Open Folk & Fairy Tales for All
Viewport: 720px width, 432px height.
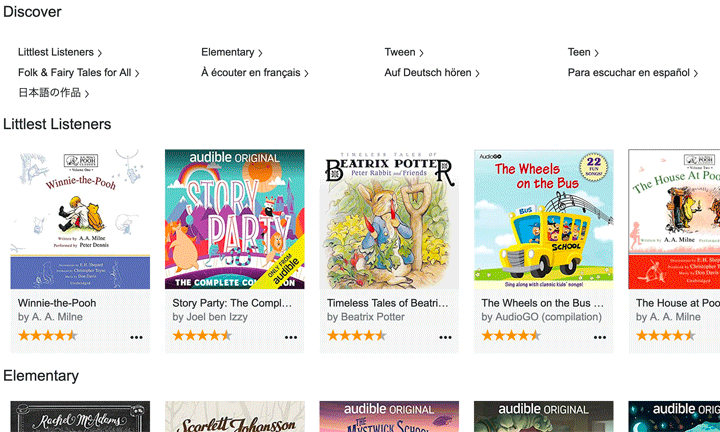[x=79, y=73]
